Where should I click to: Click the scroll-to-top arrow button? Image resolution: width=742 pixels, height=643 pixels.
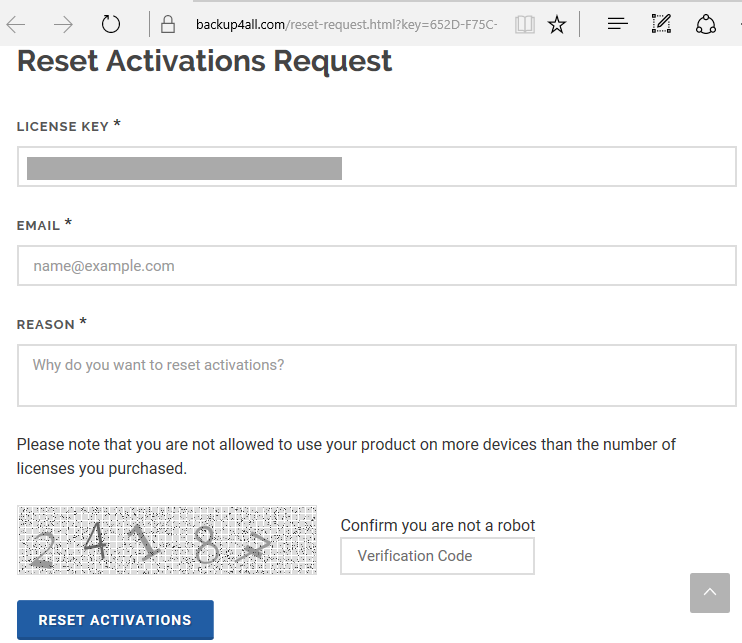[x=709, y=593]
